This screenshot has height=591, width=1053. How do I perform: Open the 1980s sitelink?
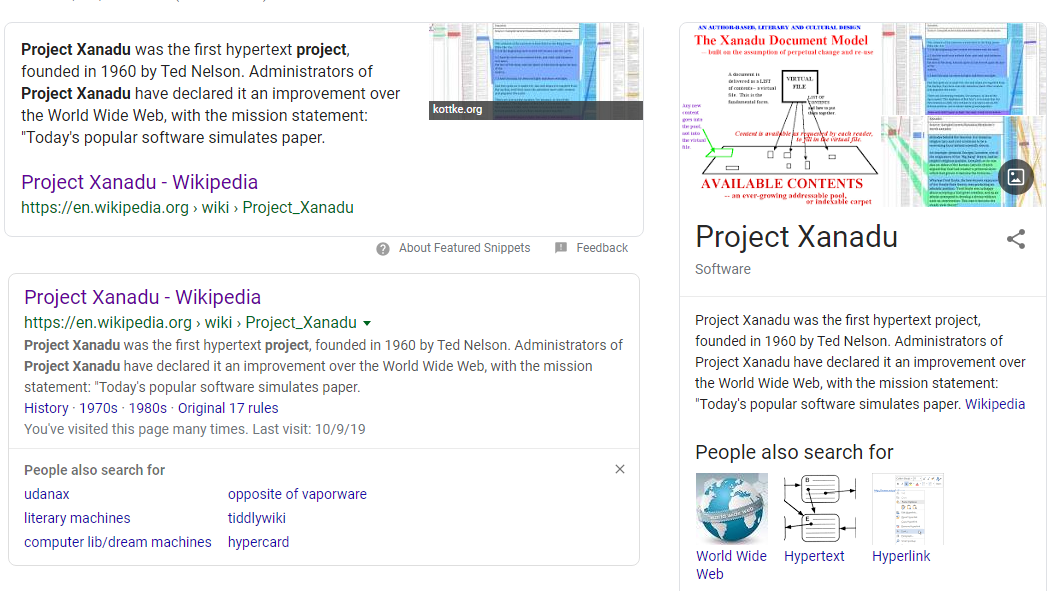pos(148,408)
